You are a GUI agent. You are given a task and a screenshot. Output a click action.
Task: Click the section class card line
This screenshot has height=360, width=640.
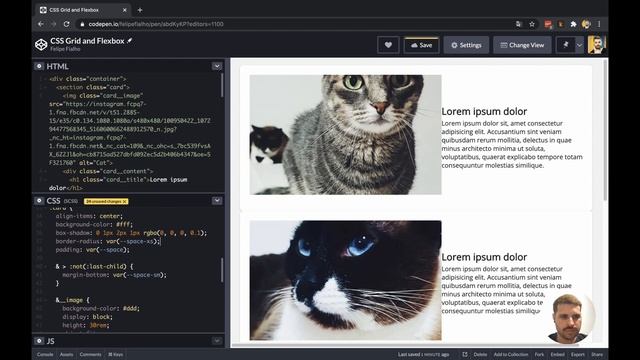coord(93,87)
